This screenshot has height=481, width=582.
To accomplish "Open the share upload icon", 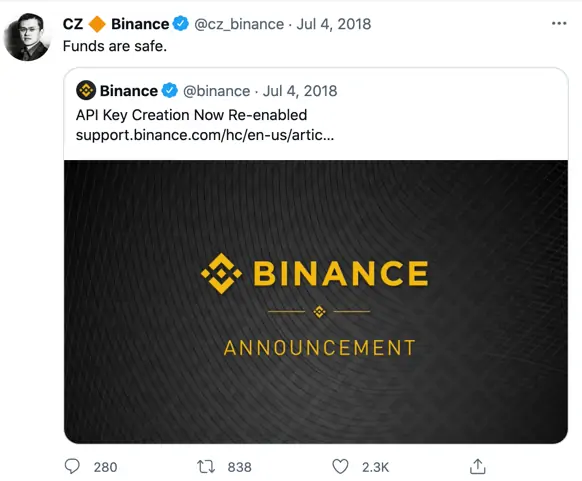I will pyautogui.click(x=477, y=467).
